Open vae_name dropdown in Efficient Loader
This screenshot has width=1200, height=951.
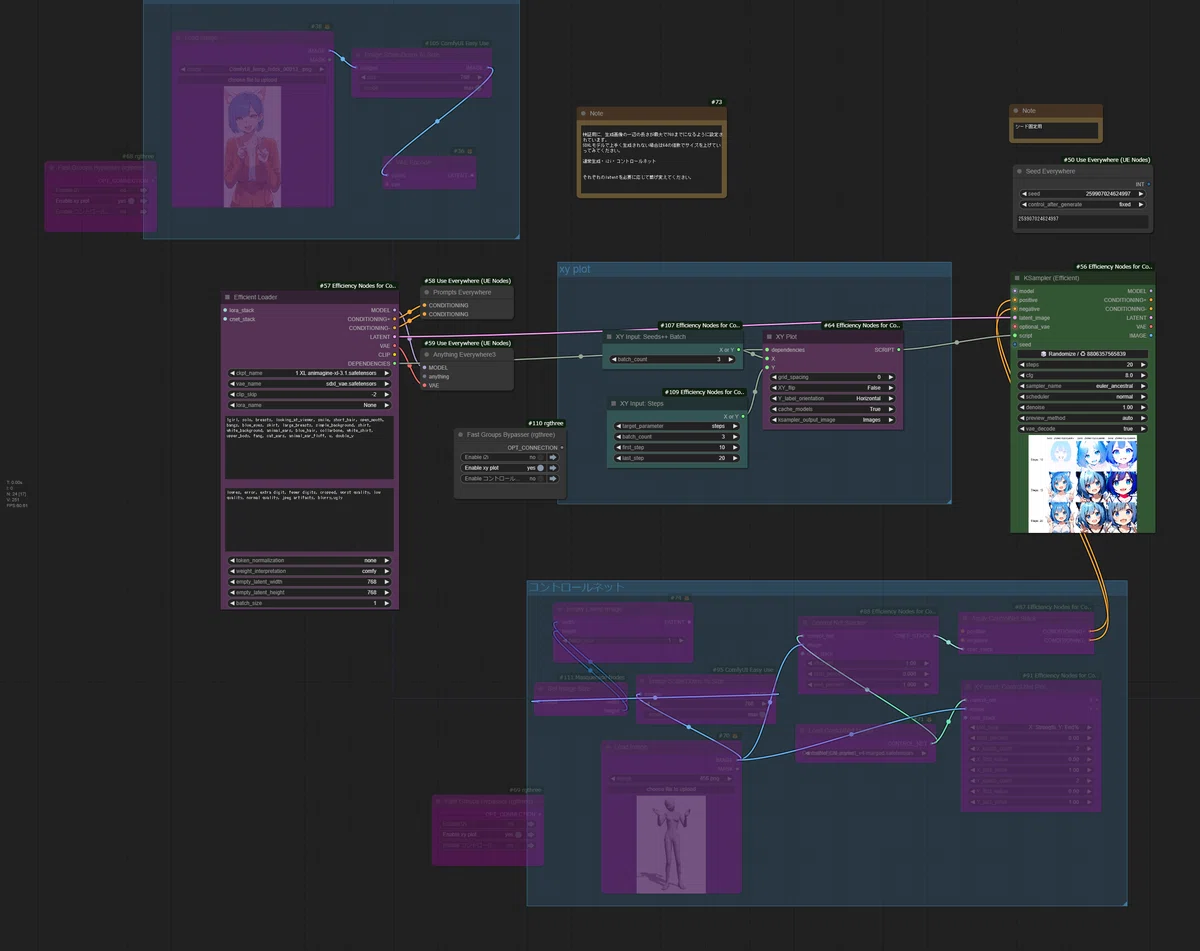point(309,384)
